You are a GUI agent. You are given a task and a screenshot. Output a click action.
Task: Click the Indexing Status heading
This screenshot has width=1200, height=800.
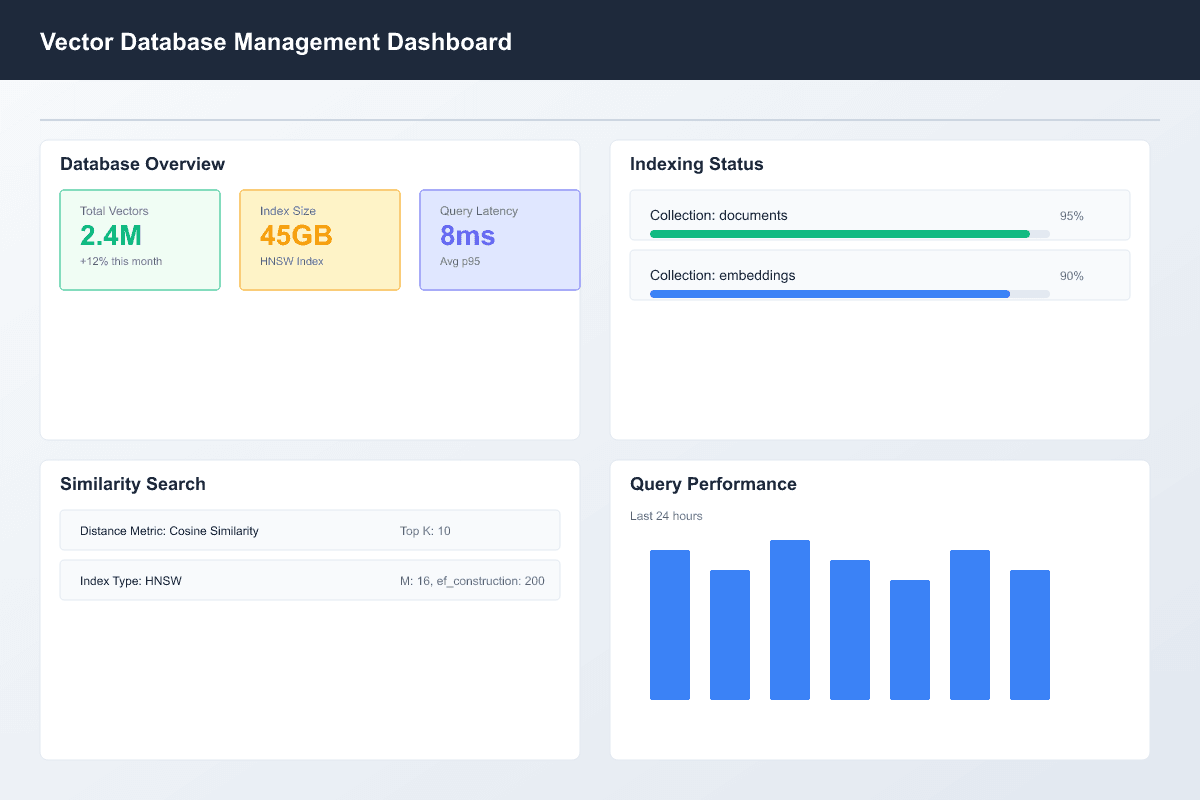coord(696,164)
